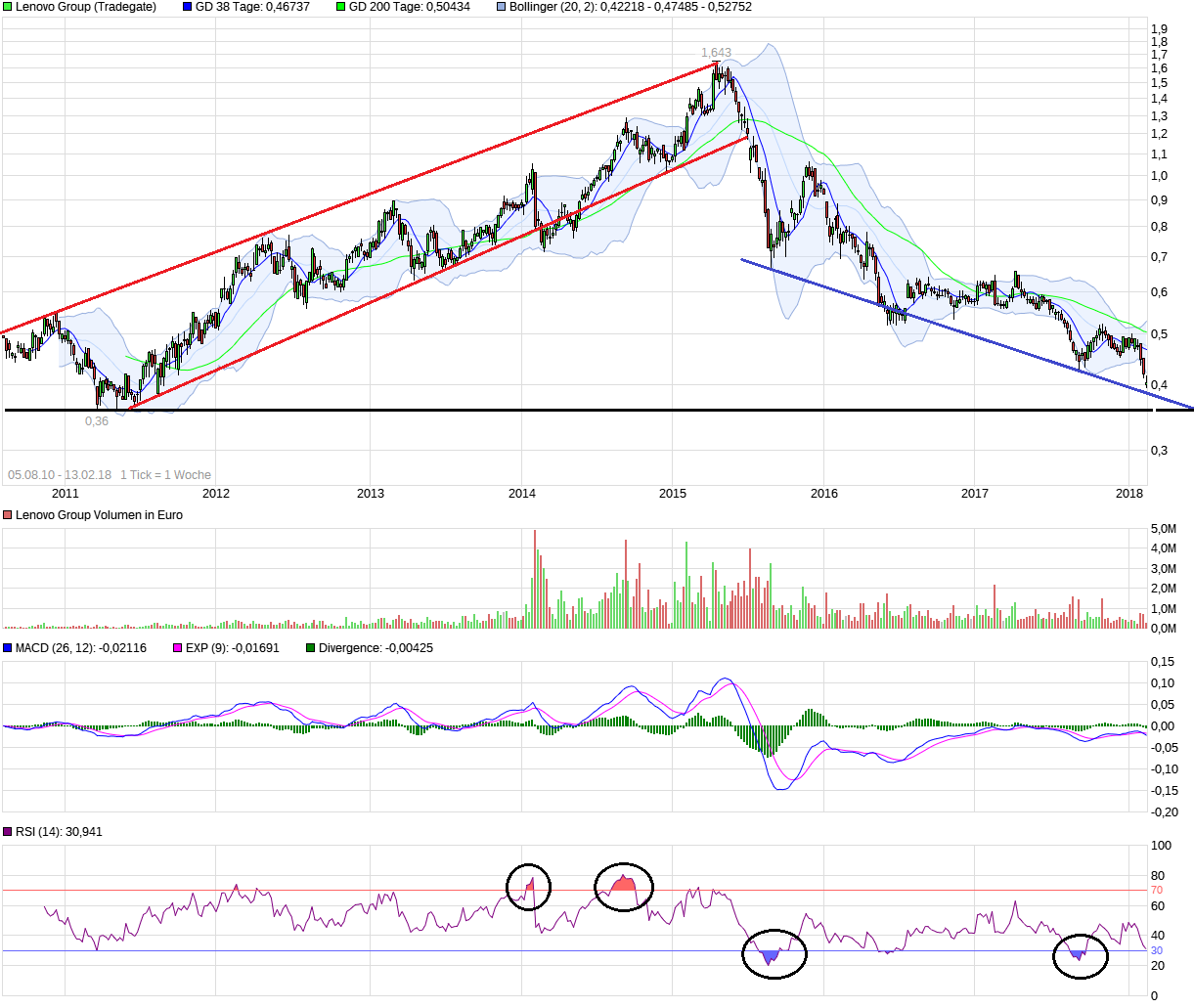Click the oversold RSI area in late 2015
This screenshot has height=1008, width=1194.
pos(771,957)
